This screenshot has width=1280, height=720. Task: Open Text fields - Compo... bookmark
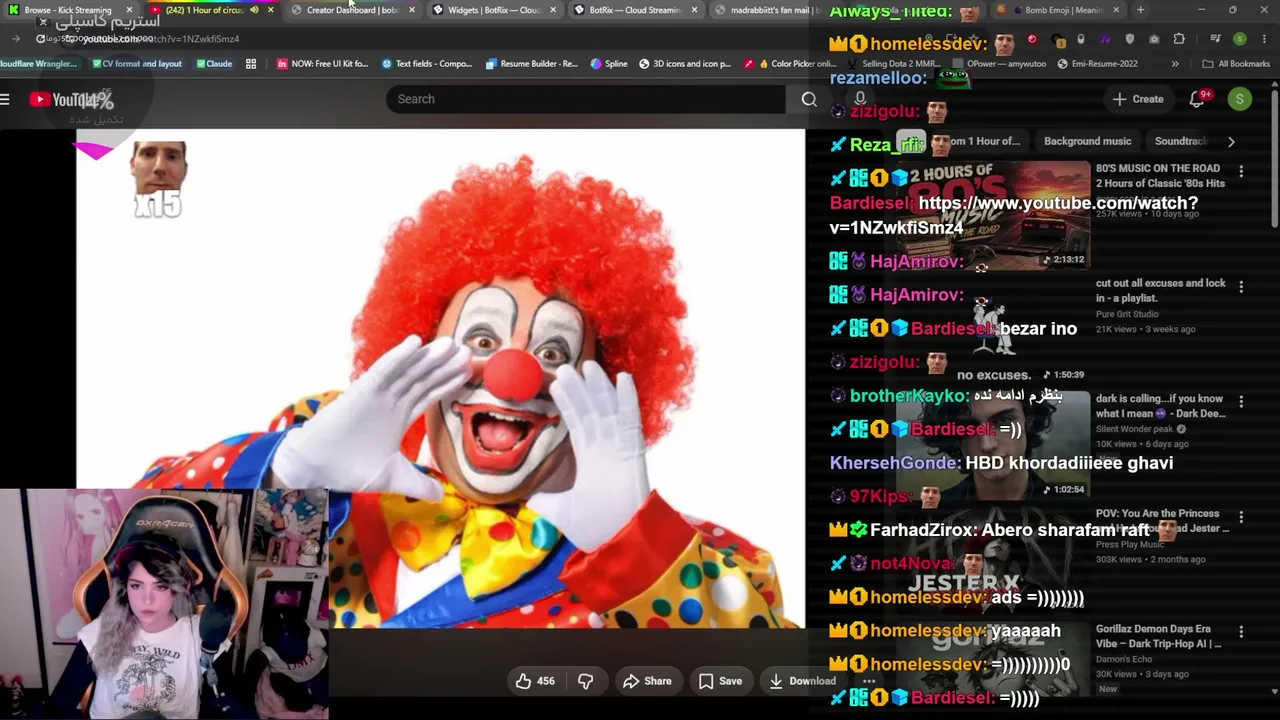click(x=427, y=64)
